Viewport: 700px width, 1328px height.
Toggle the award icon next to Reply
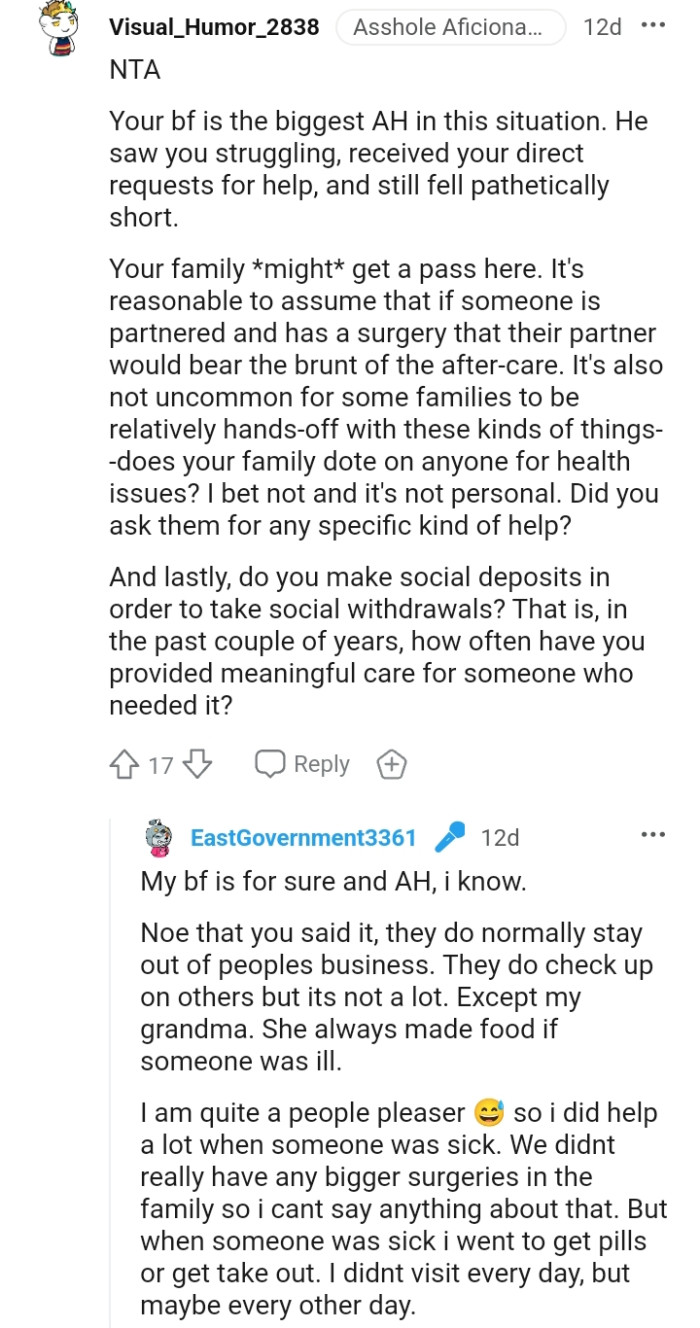pos(391,763)
